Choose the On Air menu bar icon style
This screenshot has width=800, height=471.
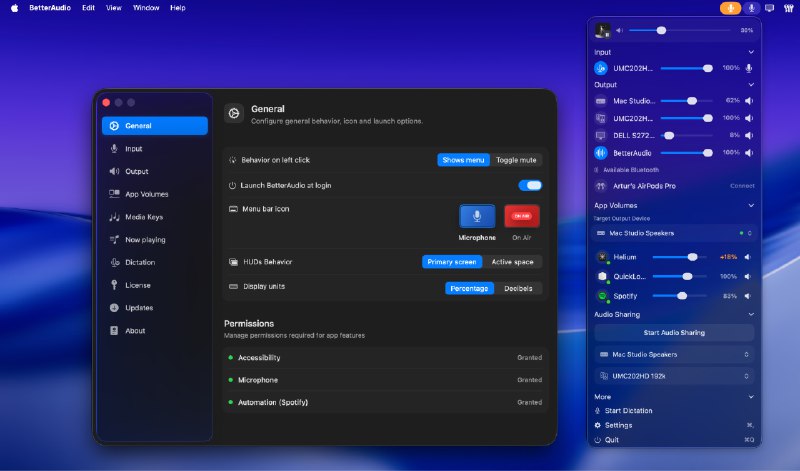point(521,216)
